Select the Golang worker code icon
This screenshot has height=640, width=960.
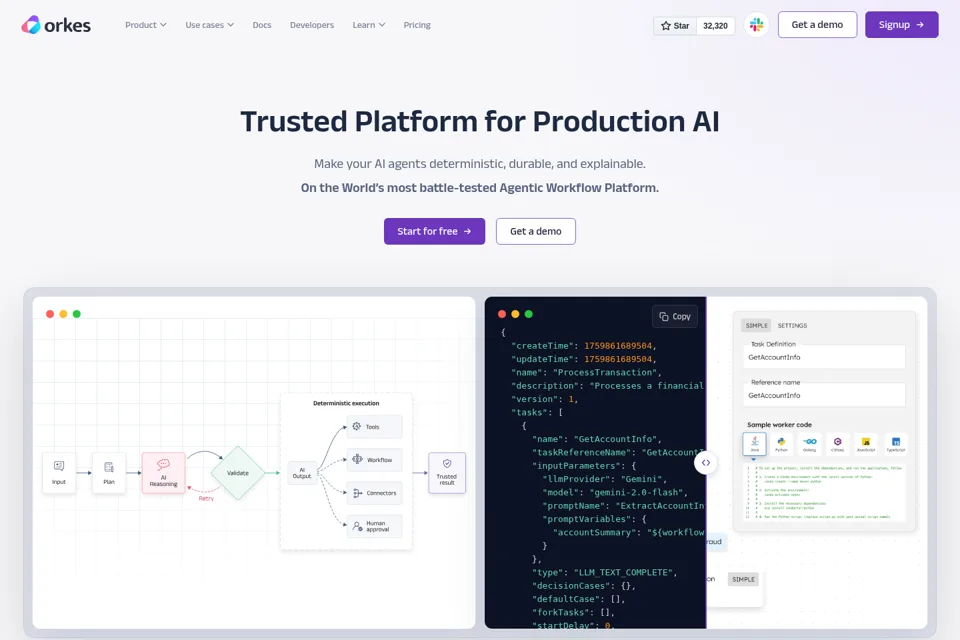tap(809, 443)
